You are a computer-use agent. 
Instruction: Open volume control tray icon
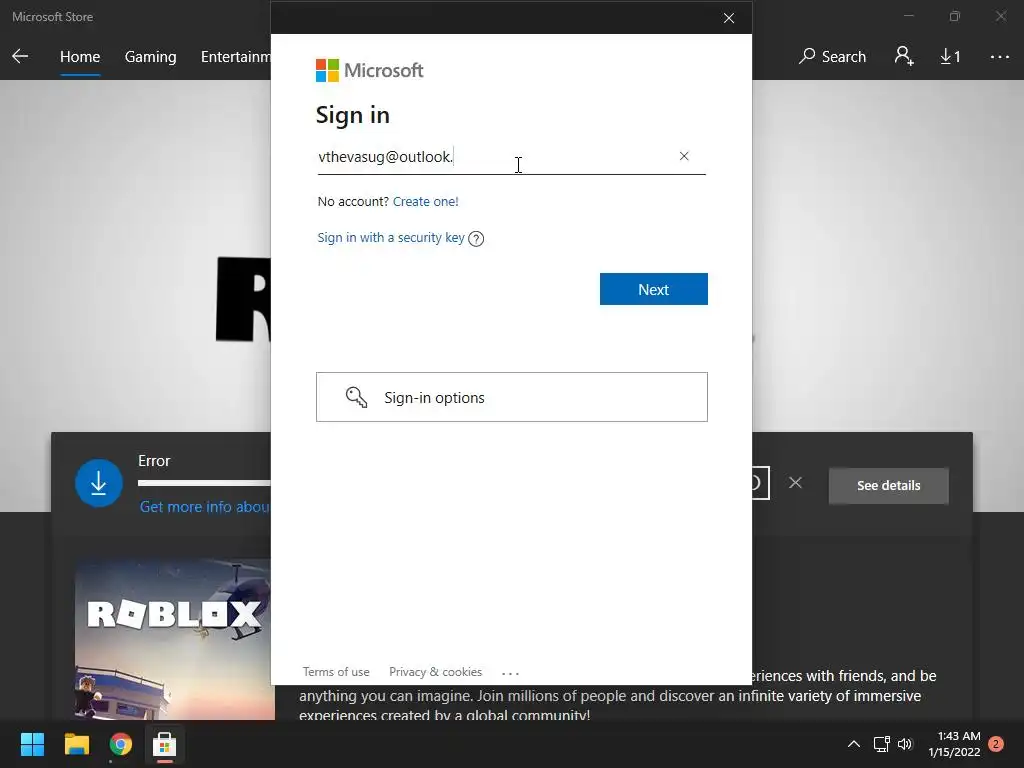pos(905,744)
